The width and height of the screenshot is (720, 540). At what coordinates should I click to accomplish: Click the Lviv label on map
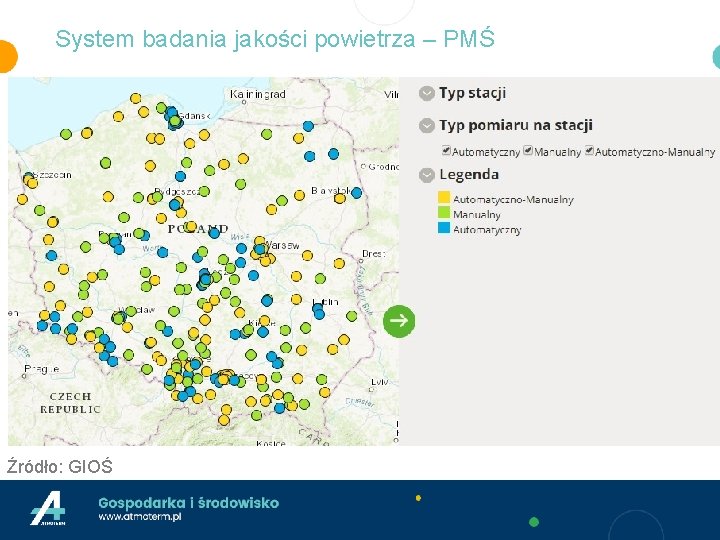380,382
